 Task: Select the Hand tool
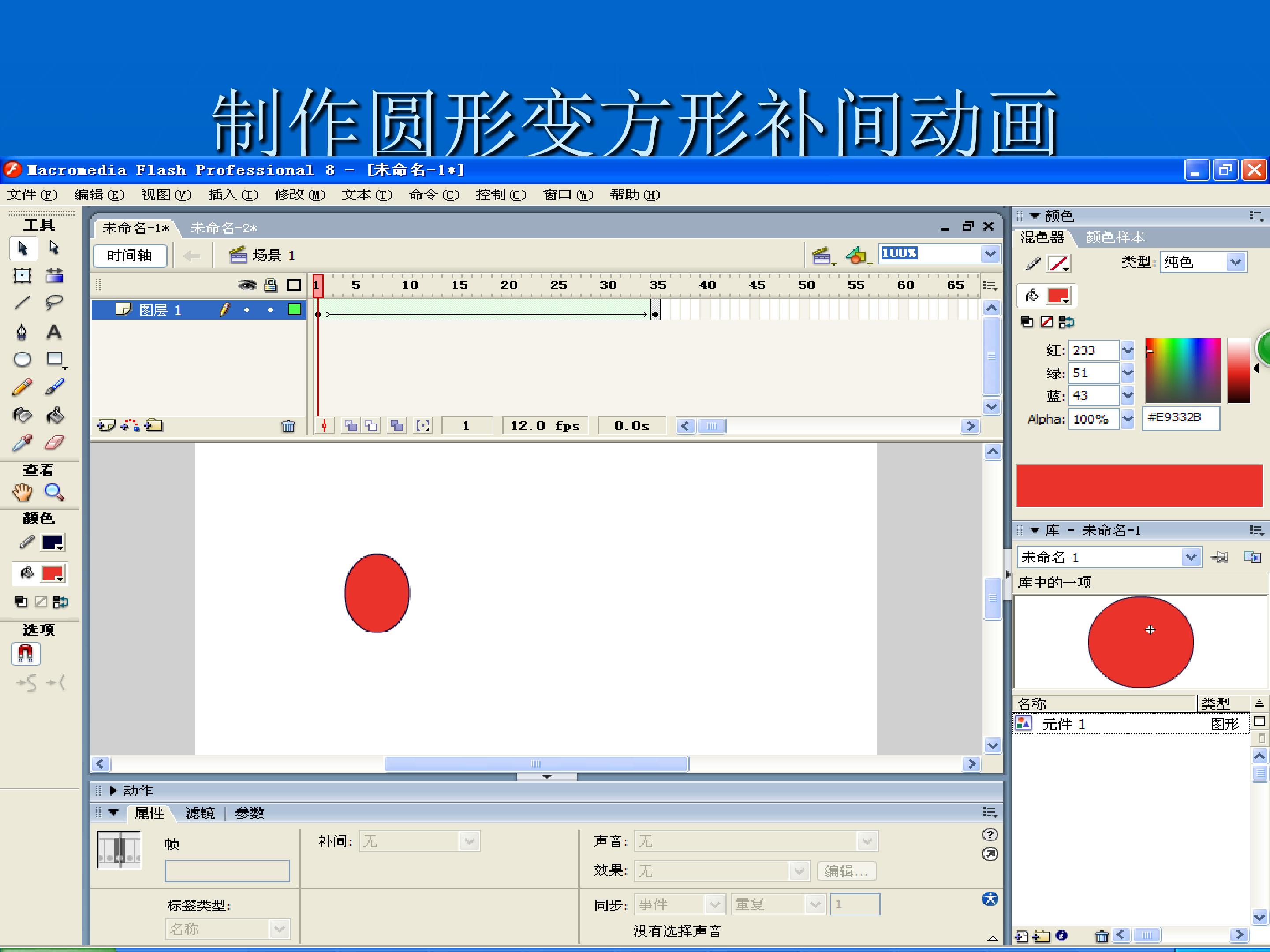point(22,492)
